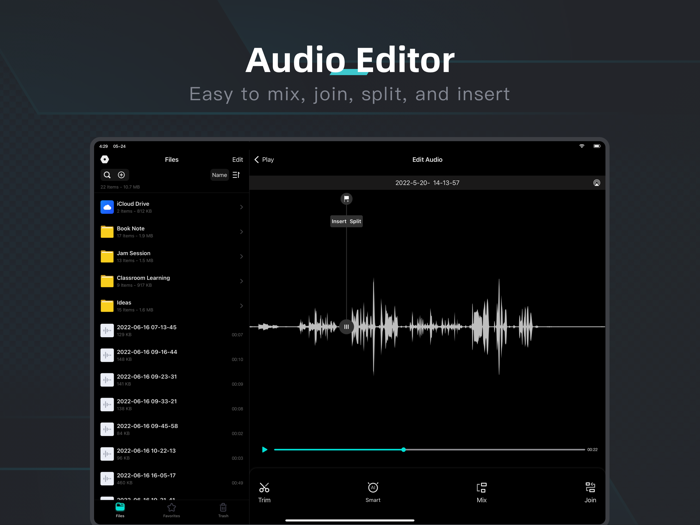Select recording 2022-06-16 10-22-13

tap(171, 454)
